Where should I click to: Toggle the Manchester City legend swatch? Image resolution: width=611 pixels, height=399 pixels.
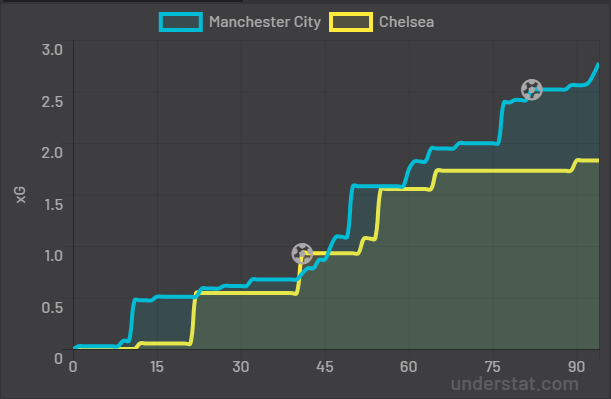181,22
